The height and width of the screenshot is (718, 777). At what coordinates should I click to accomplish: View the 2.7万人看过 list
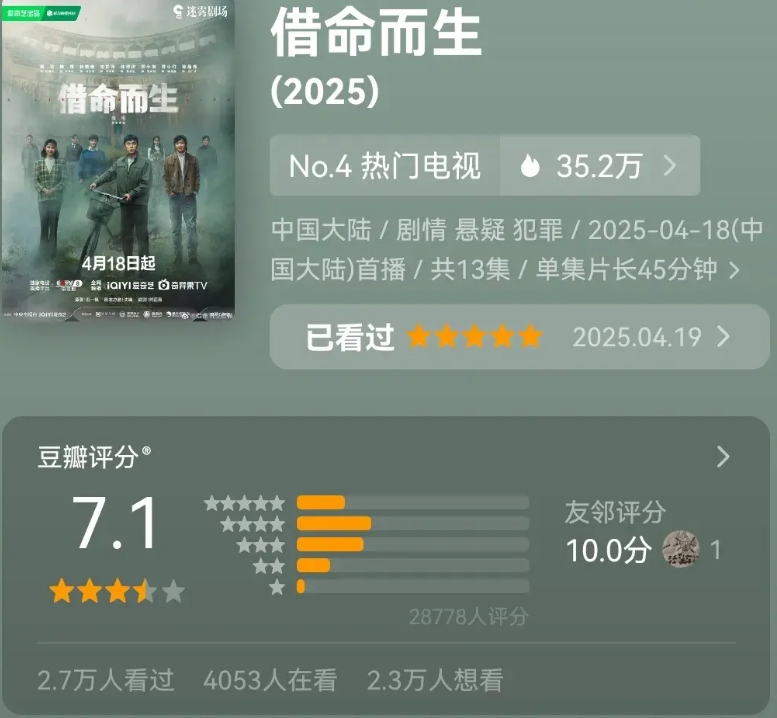[106, 680]
